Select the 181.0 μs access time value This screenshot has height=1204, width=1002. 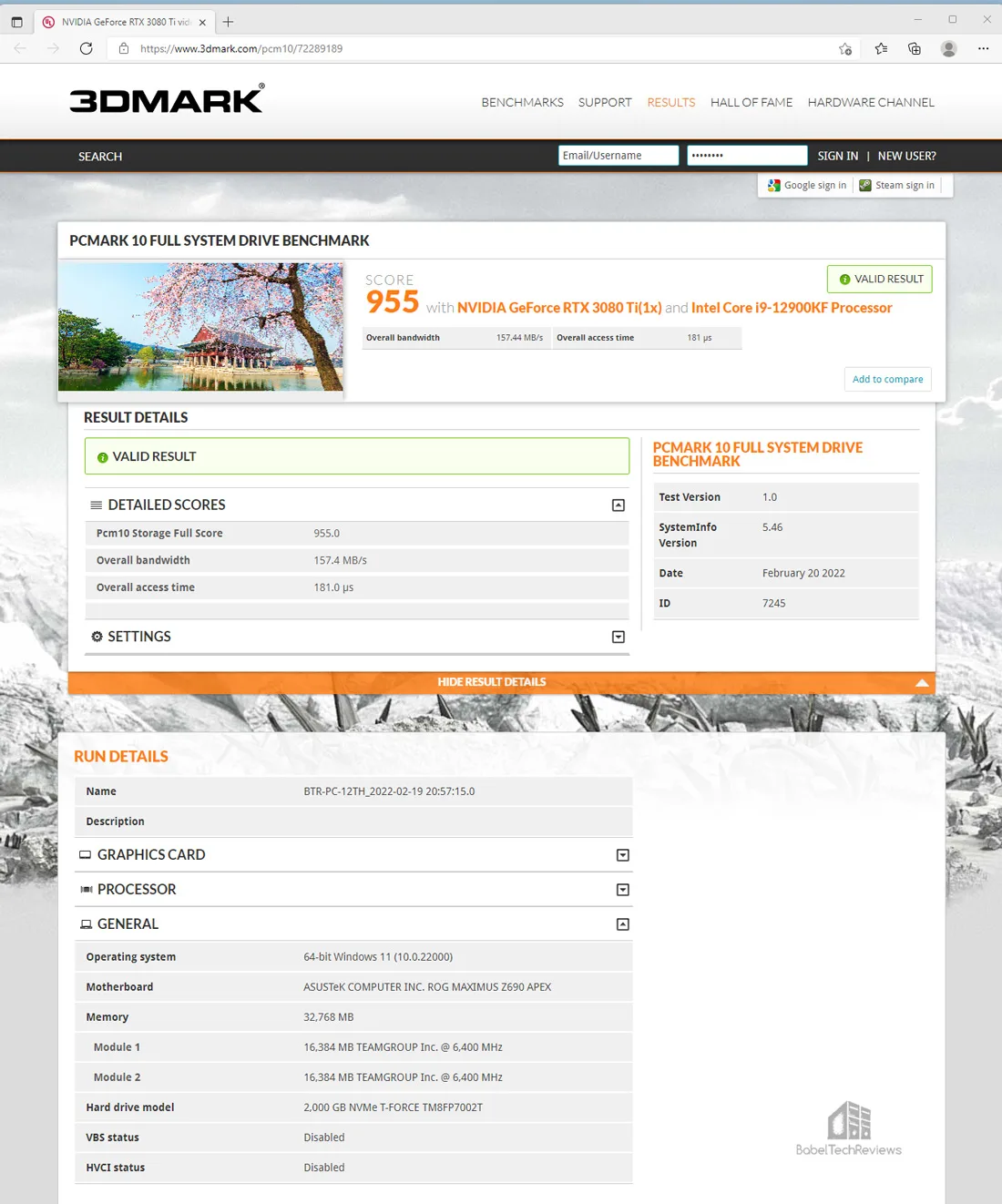click(x=334, y=588)
